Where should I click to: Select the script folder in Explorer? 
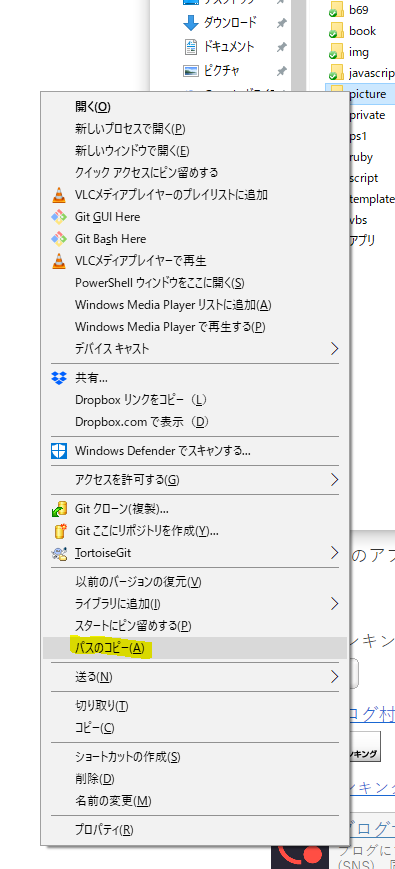(364, 178)
